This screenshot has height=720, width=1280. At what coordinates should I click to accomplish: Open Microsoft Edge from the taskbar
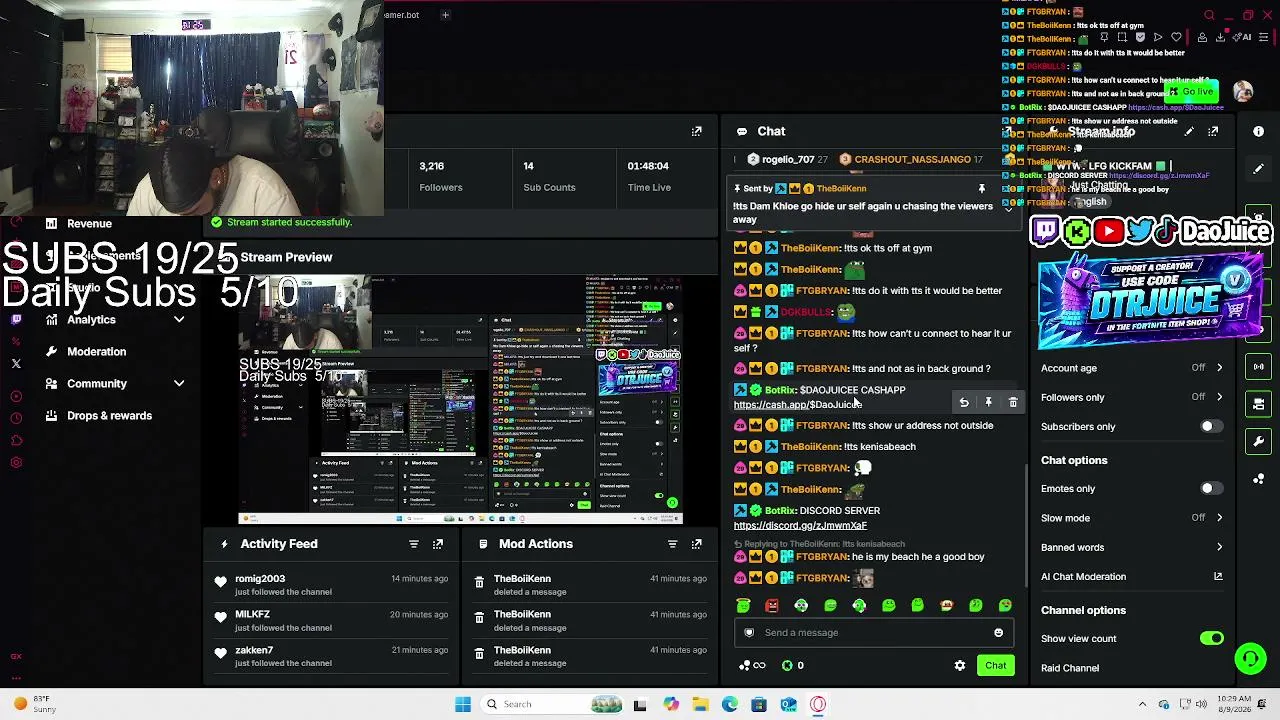730,704
